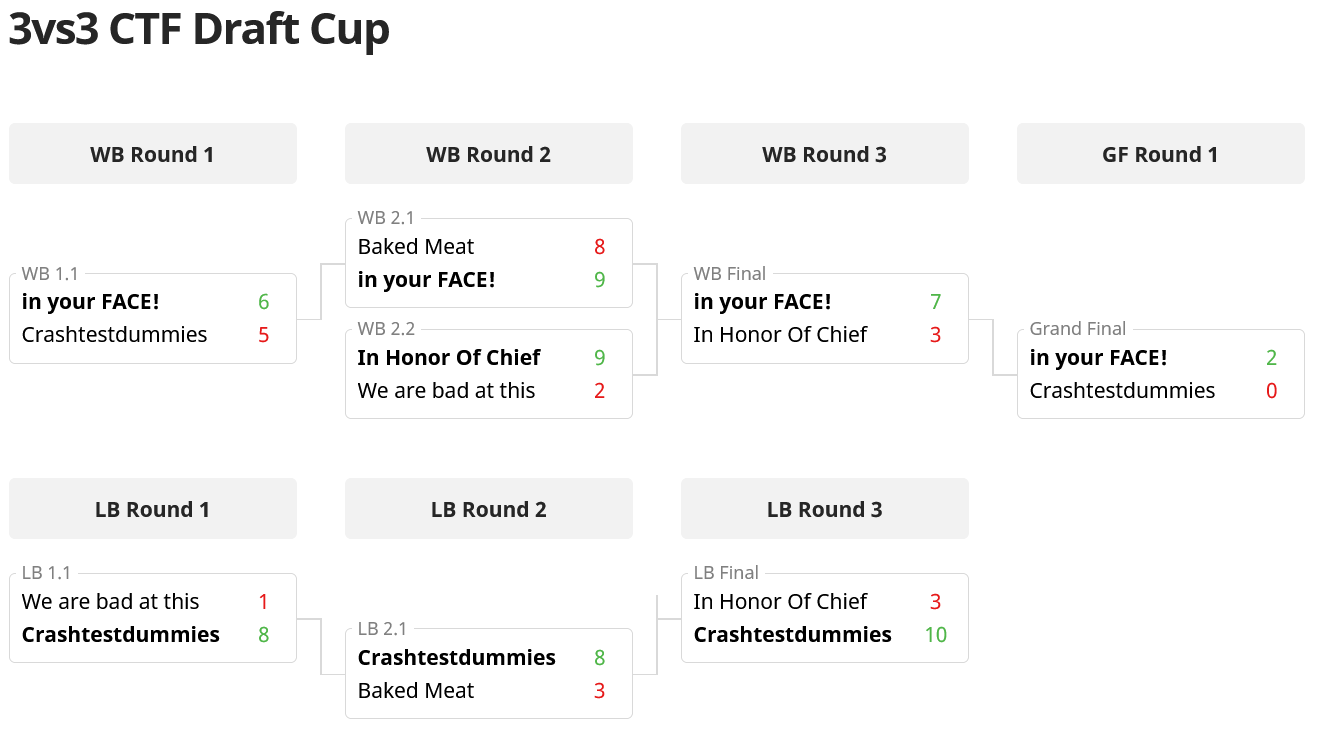Select Baked Meat in match LB 2.1
The image size is (1320, 730).
(x=416, y=690)
